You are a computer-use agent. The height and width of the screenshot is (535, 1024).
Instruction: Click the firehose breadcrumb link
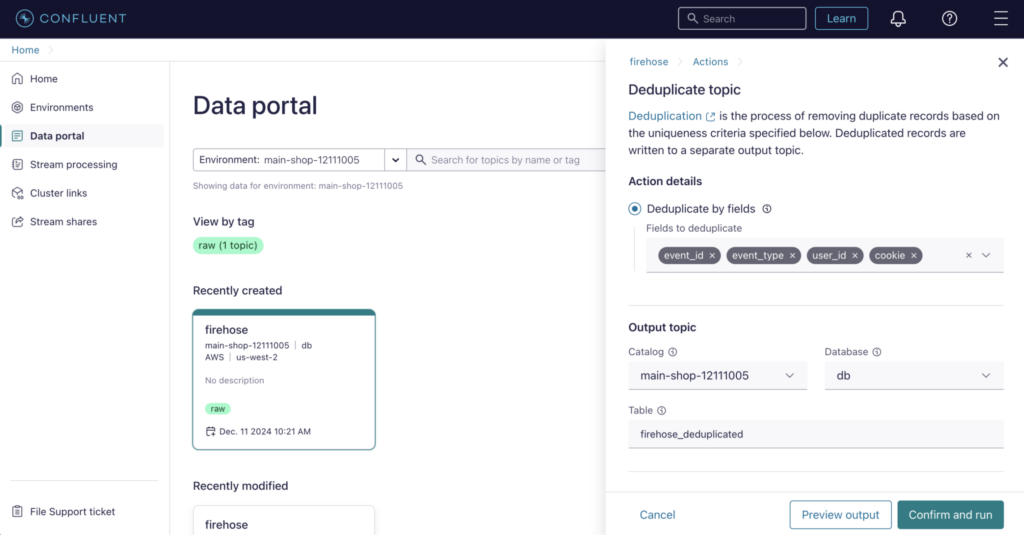[648, 62]
